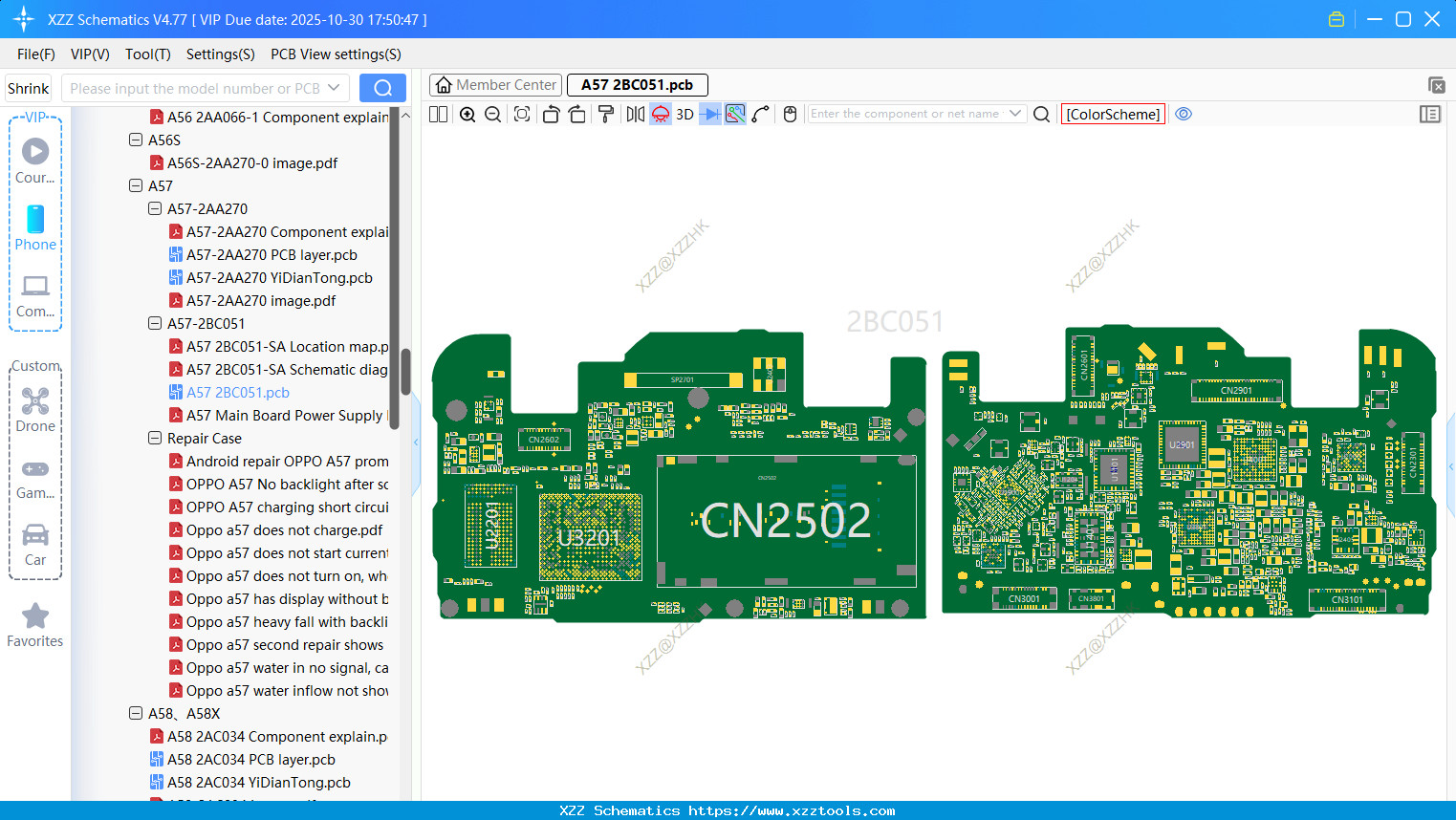This screenshot has height=820, width=1456.
Task: Click the U2901 chip on right board
Action: pyautogui.click(x=1182, y=444)
